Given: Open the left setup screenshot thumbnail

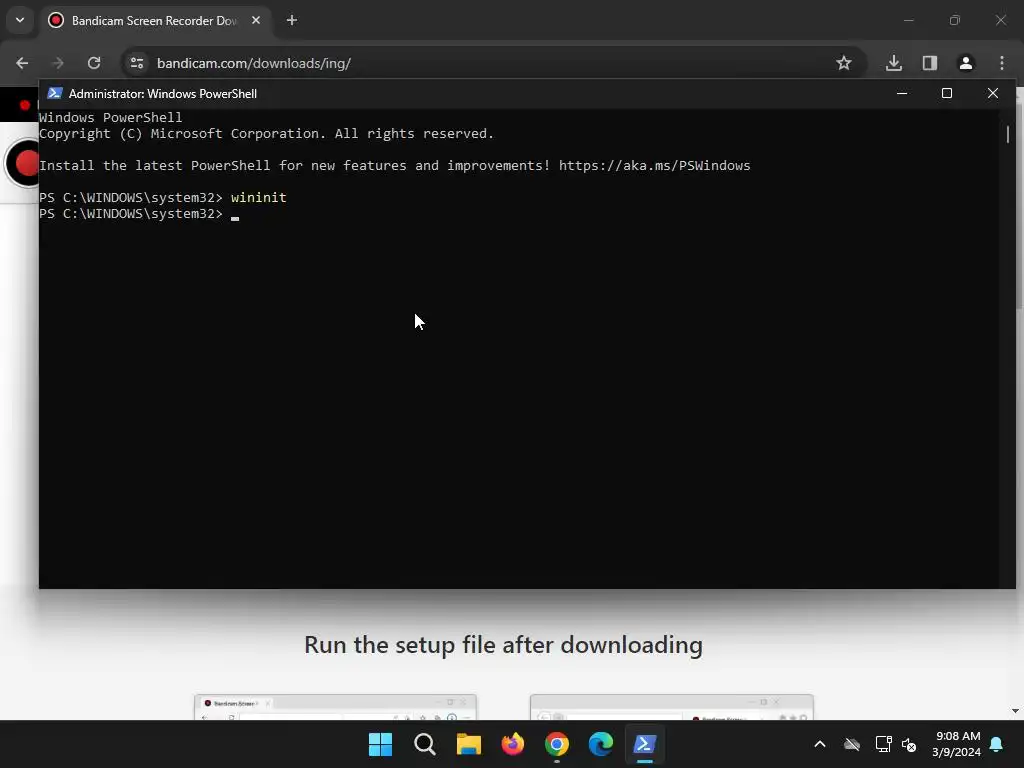Looking at the screenshot, I should click(335, 707).
